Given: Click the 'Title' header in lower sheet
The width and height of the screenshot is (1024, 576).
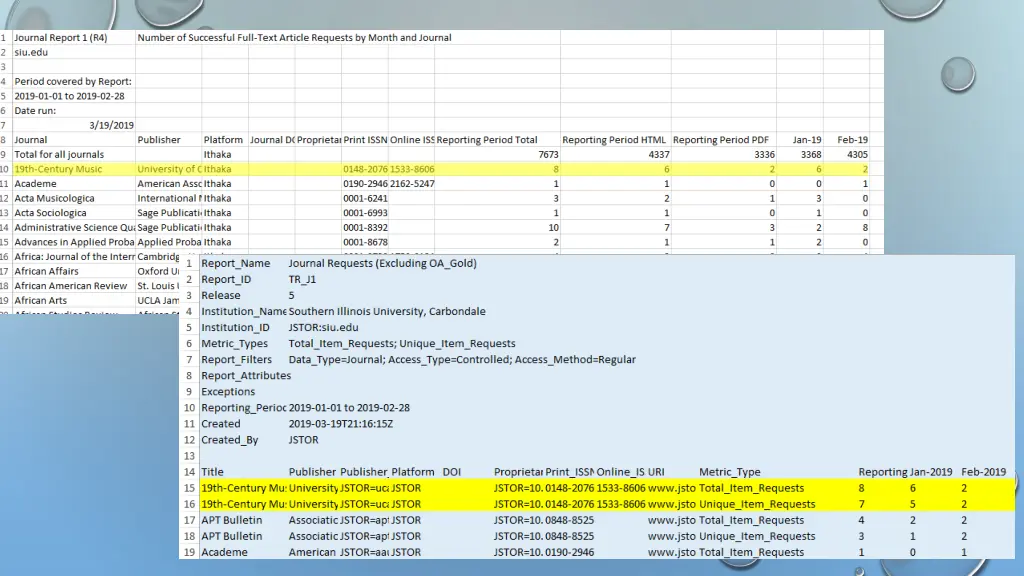Looking at the screenshot, I should click(212, 472).
